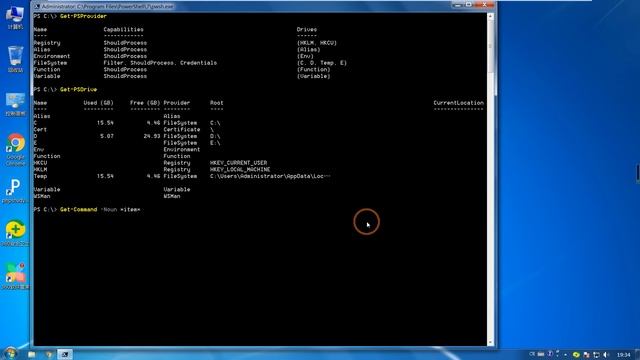
Task: Click the 'Certificate' provider entry
Action: 182,129
